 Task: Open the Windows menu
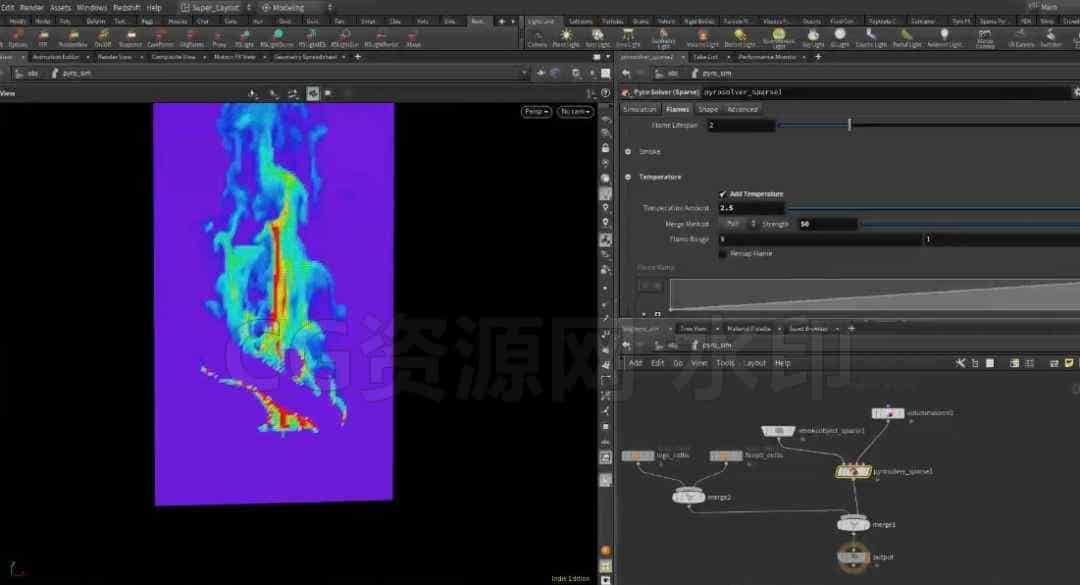[x=92, y=8]
